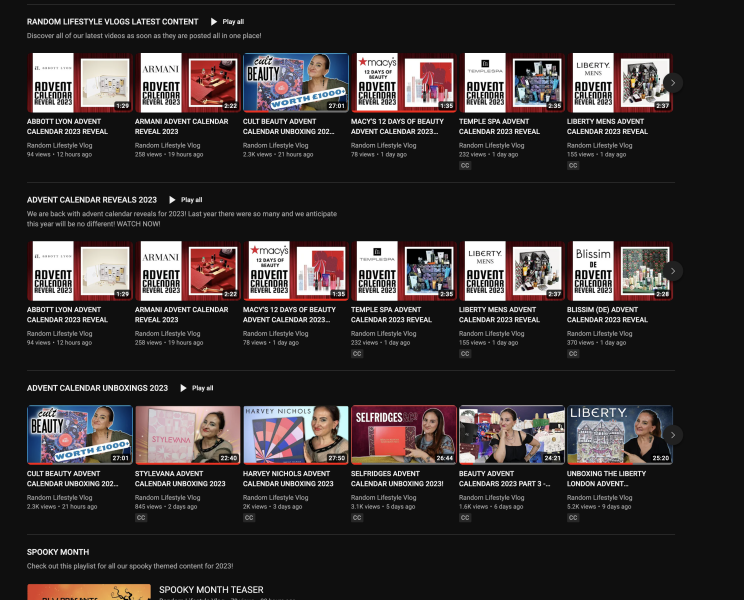Open 'Armani Advent Calendar Reveal 2023' title in Reveals row
The height and width of the screenshot is (600, 744).
pos(181,315)
